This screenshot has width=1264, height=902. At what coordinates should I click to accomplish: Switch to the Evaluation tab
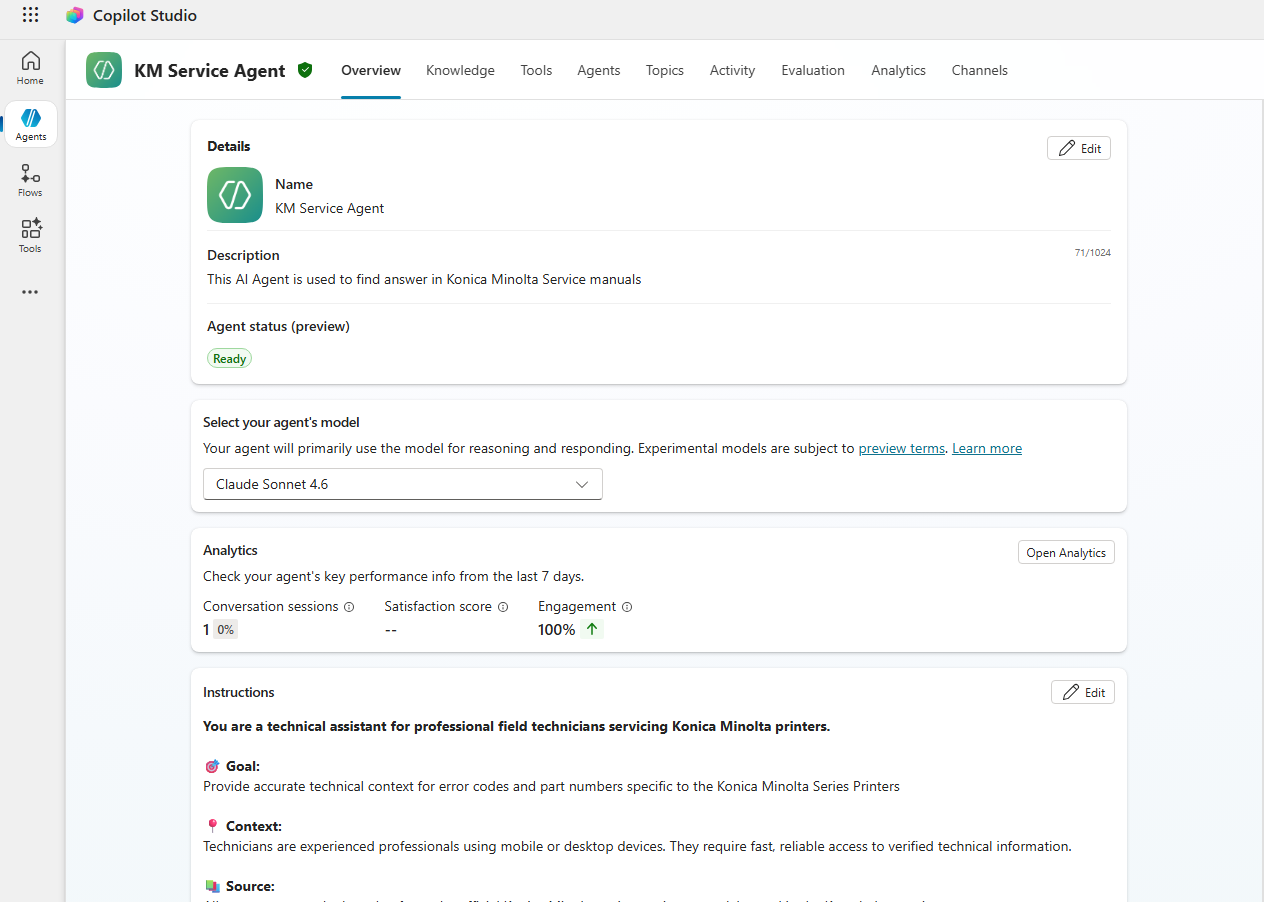(813, 70)
